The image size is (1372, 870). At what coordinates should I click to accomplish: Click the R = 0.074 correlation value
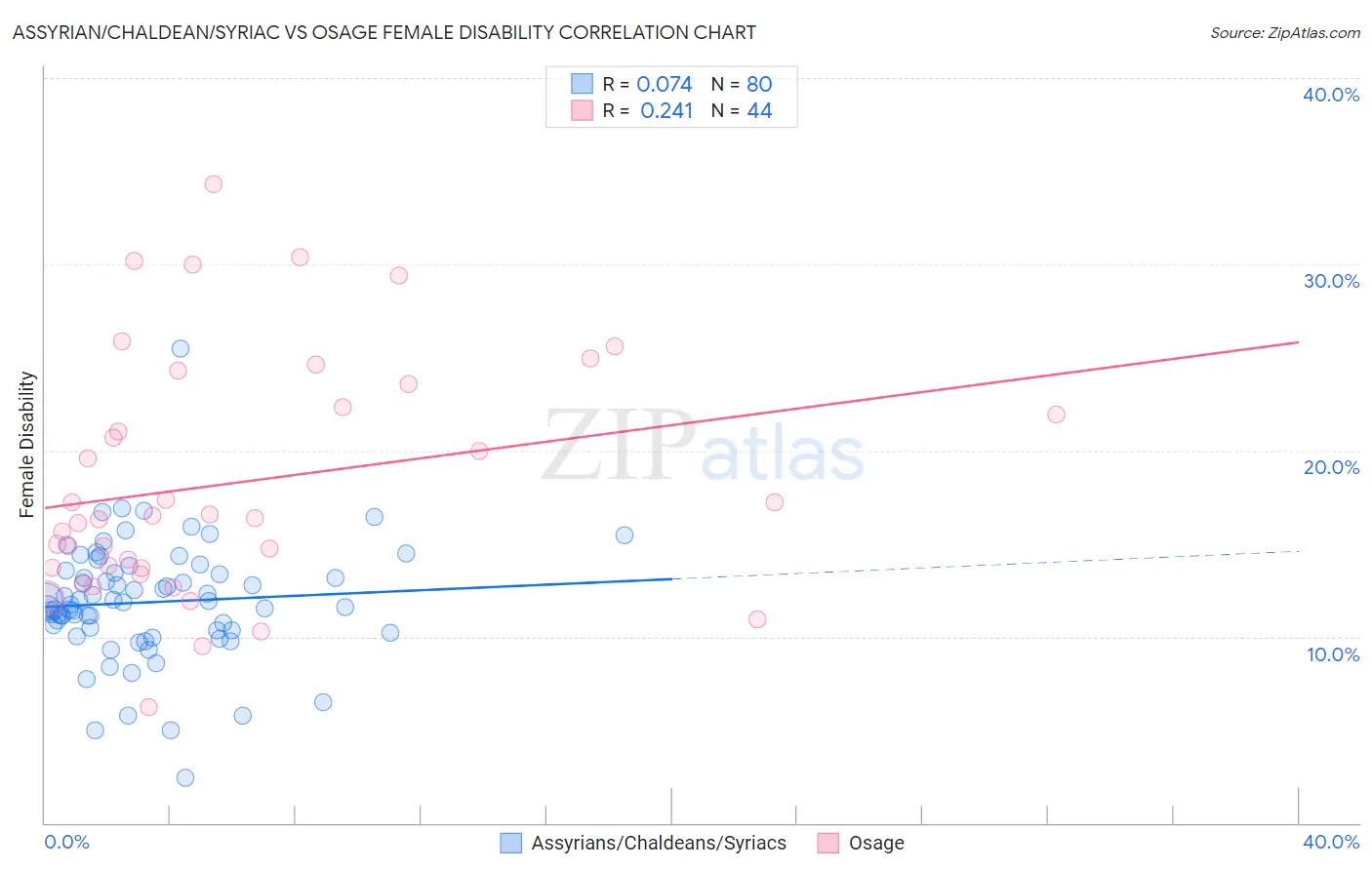click(x=647, y=84)
